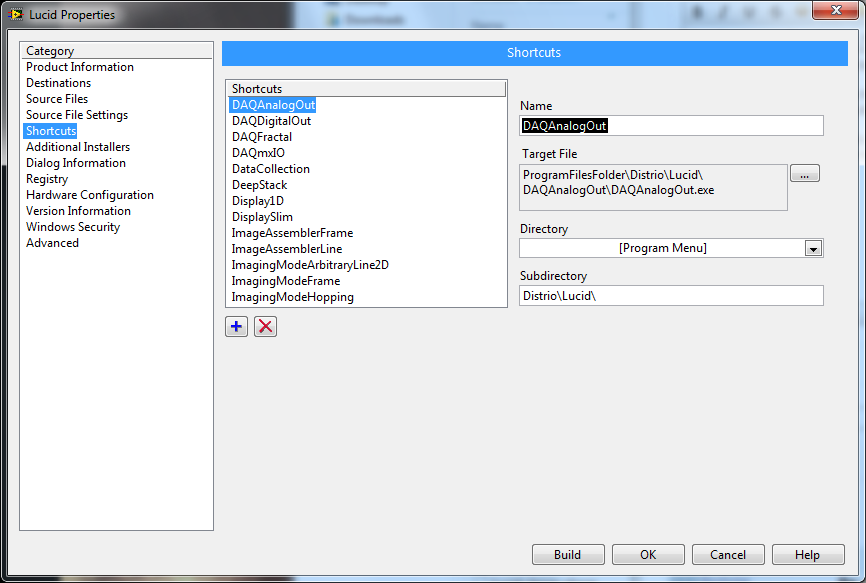The height and width of the screenshot is (583, 866).
Task: Confirm with the OK button
Action: coord(648,555)
